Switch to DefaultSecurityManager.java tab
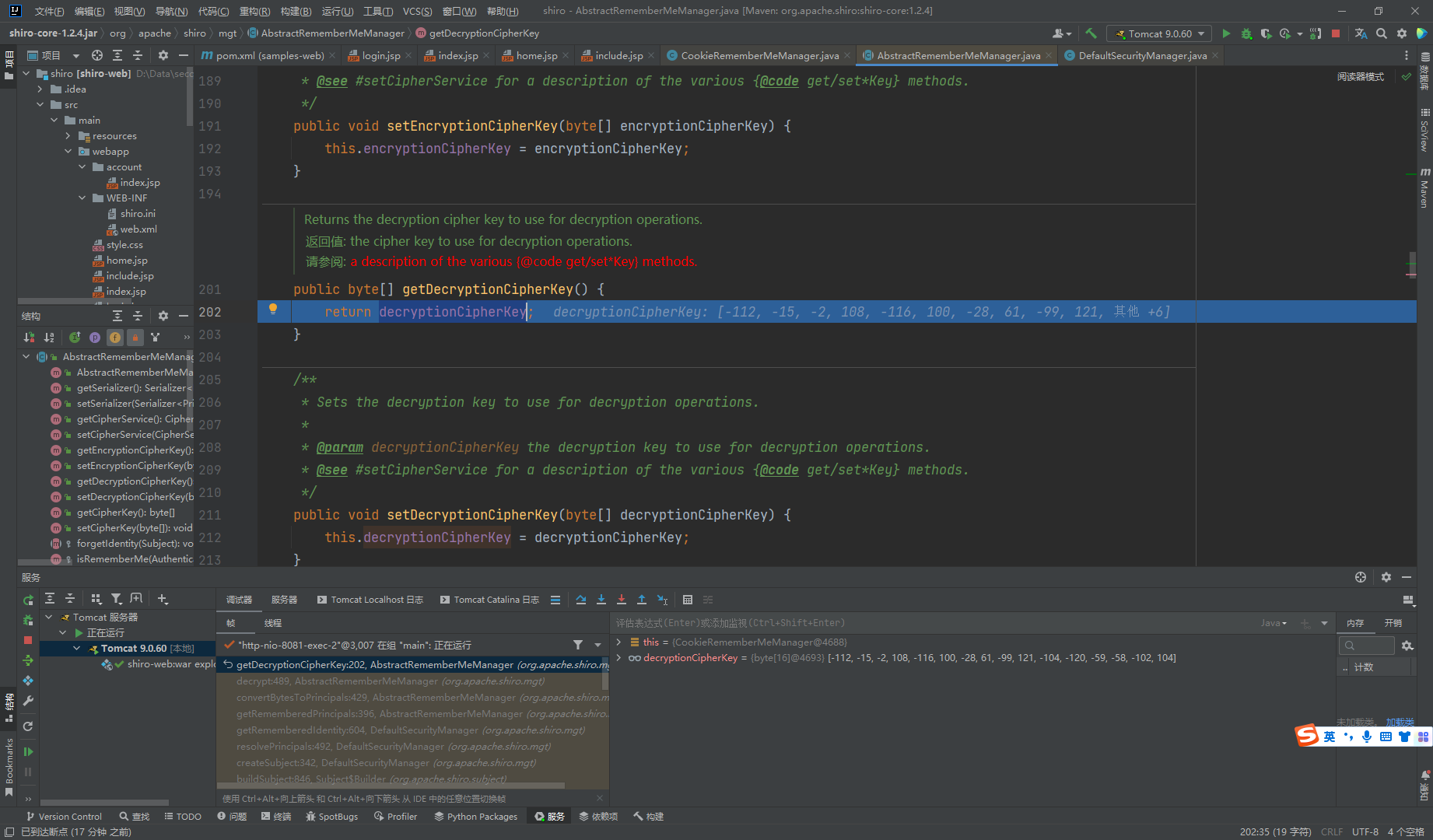 point(1141,55)
